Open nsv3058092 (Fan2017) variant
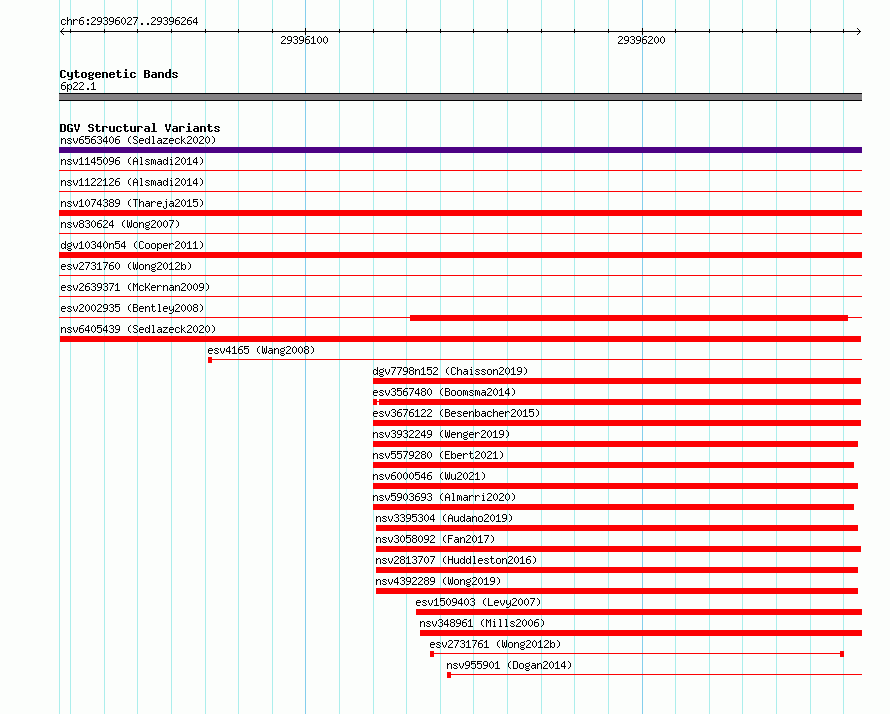The image size is (890, 714). pos(435,539)
